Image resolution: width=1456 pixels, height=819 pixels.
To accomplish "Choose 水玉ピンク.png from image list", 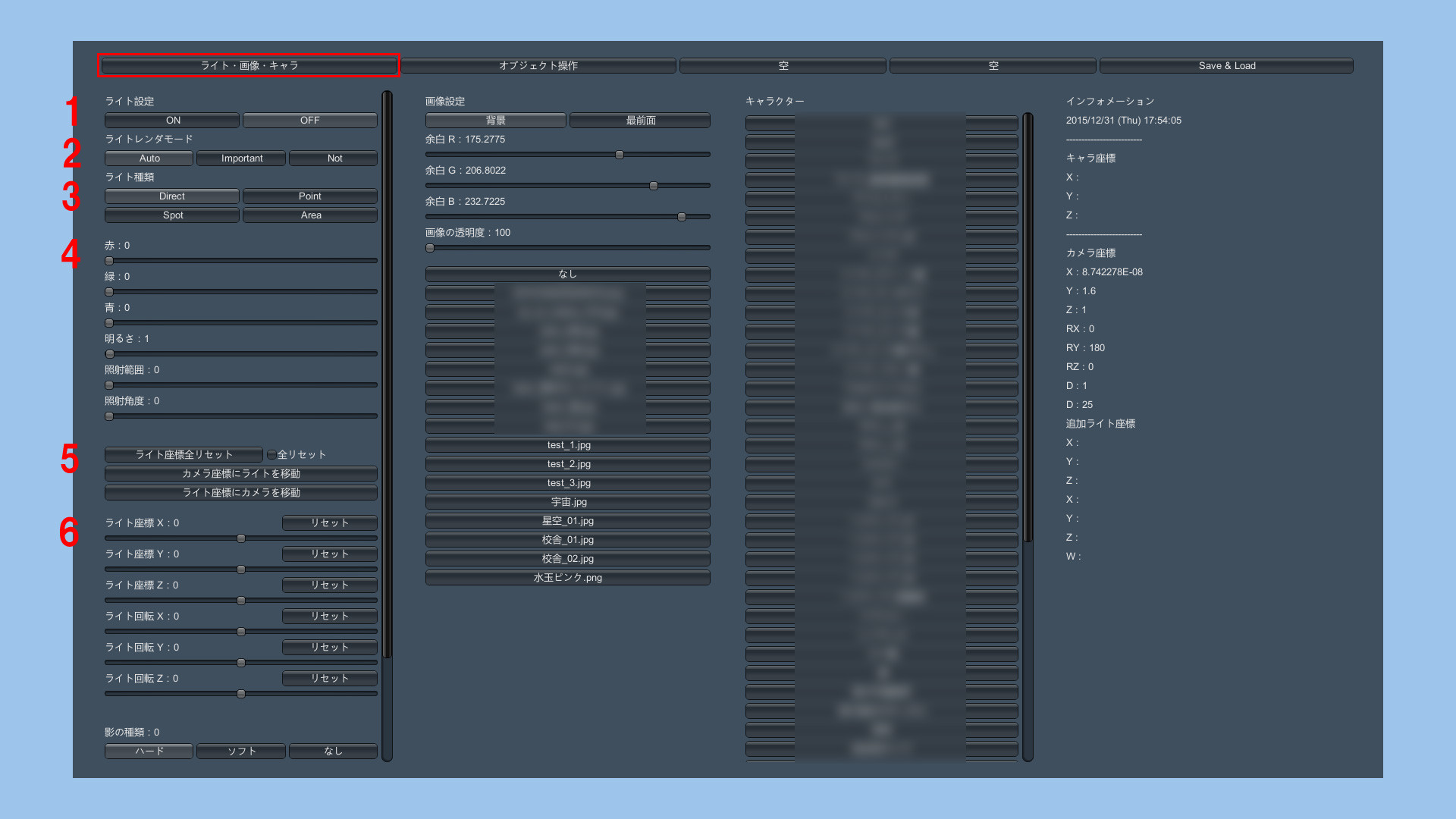I will (x=568, y=578).
